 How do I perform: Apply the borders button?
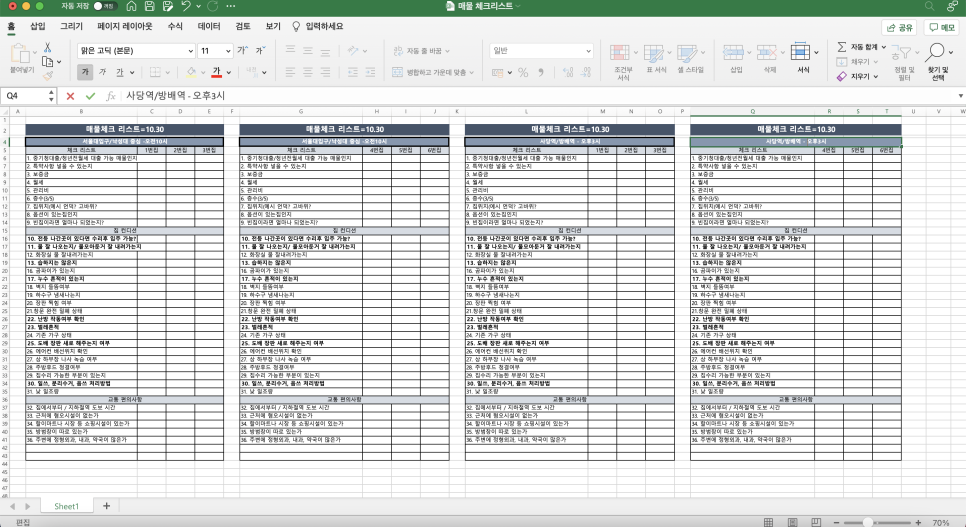(x=155, y=72)
